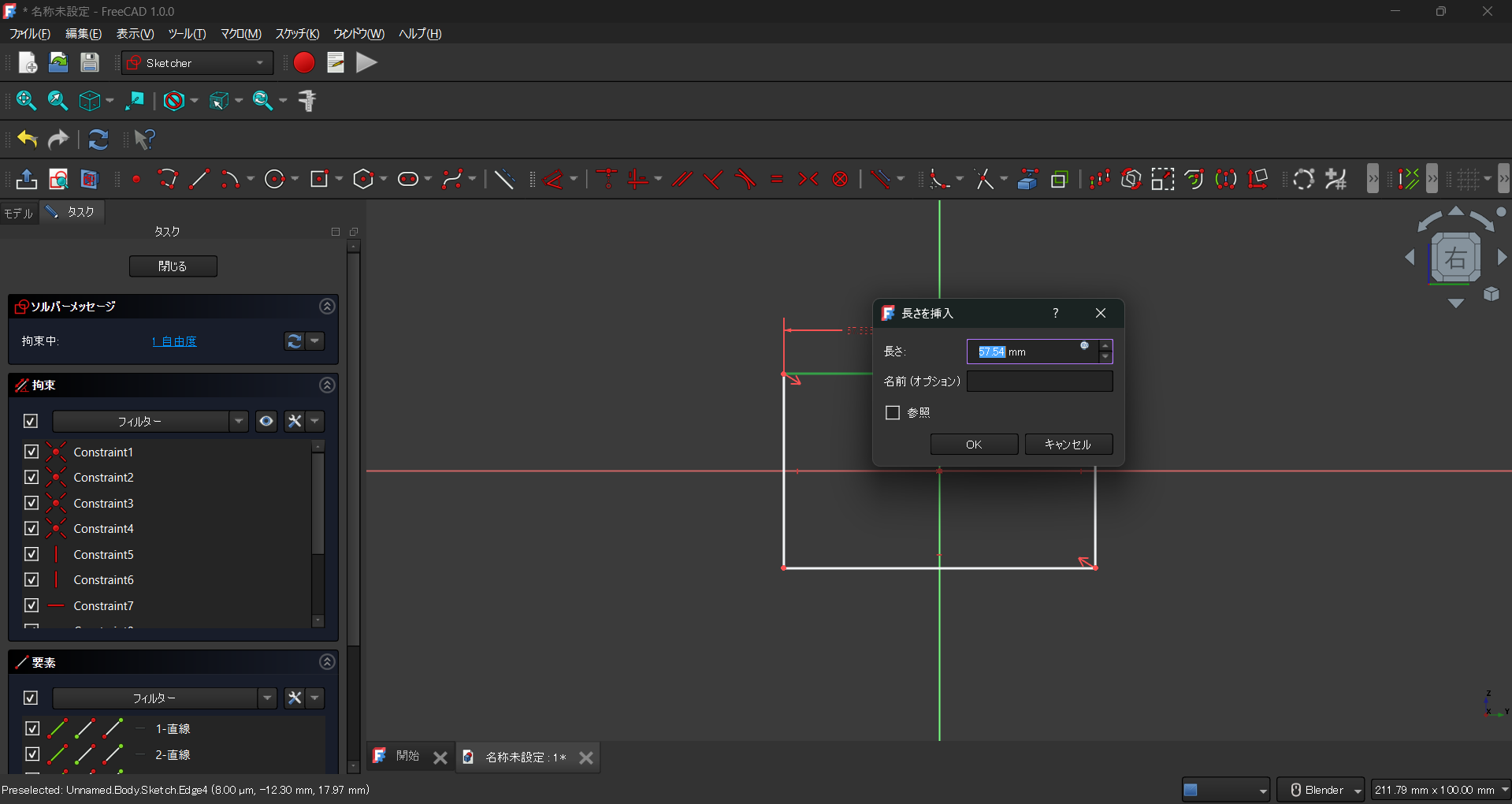Click the 名前 (オプション) input field
This screenshot has width=1512, height=804.
click(x=1039, y=382)
